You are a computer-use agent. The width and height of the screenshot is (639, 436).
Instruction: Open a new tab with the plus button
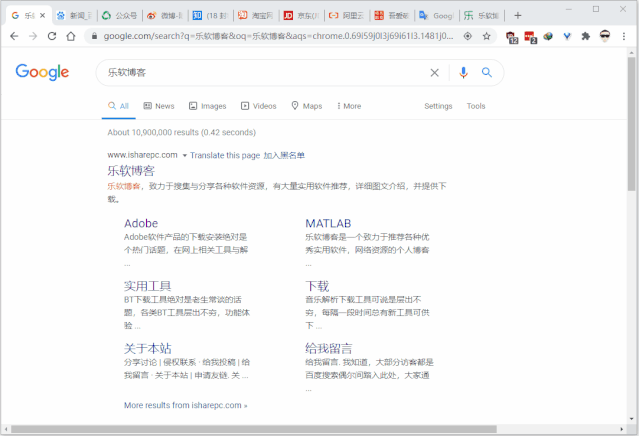tap(518, 15)
